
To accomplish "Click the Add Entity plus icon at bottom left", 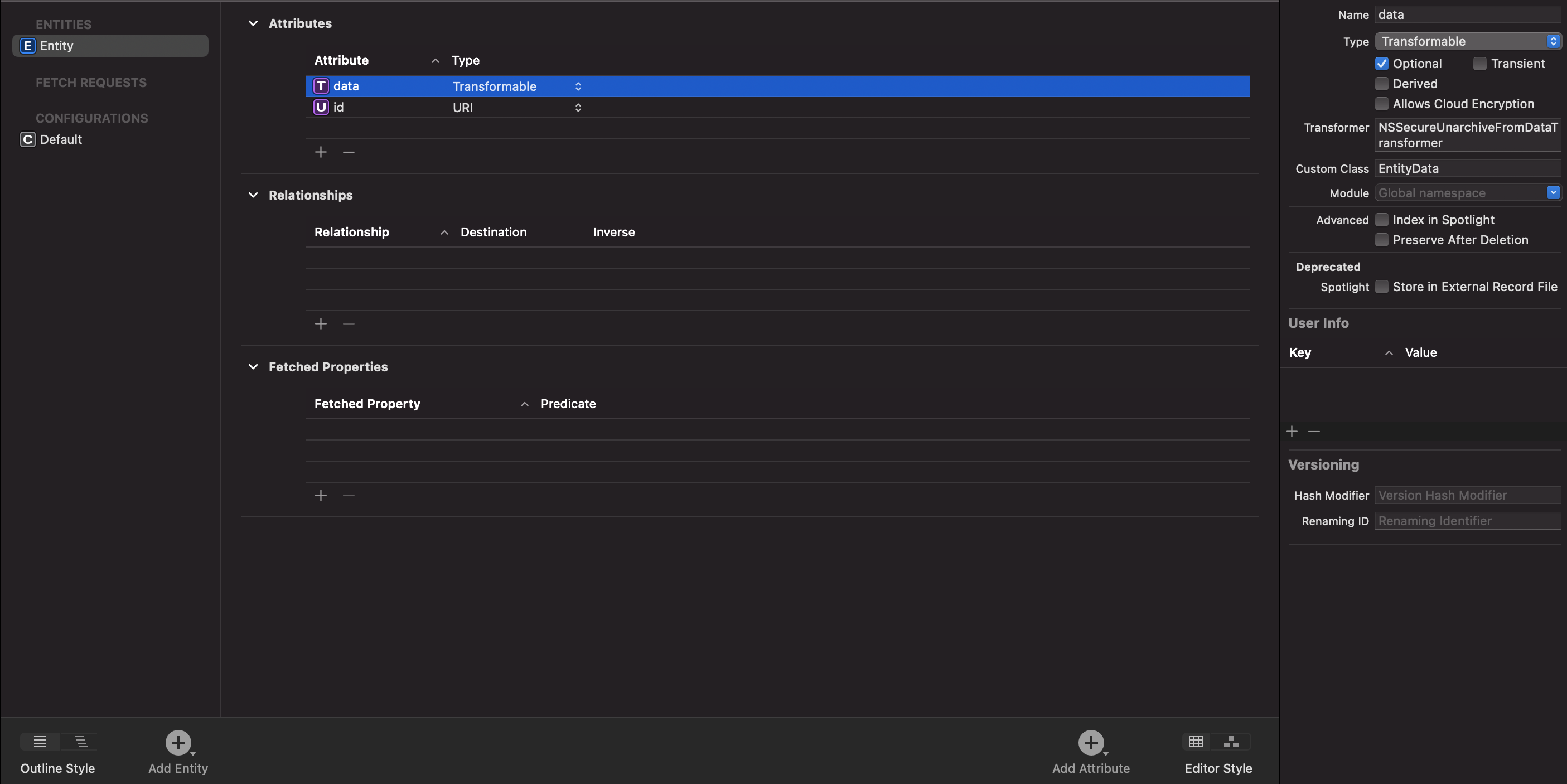I will click(177, 742).
